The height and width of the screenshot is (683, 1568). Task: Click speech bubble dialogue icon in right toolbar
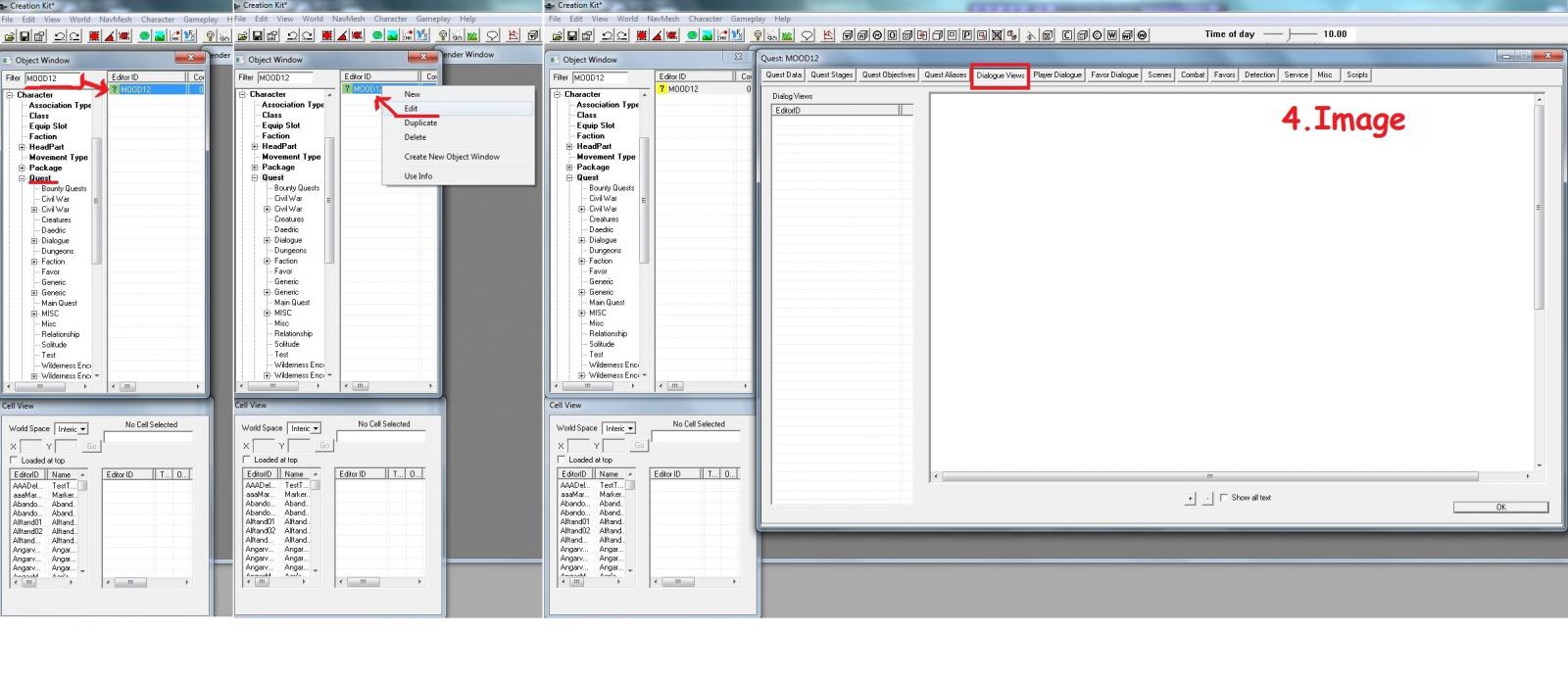(x=807, y=35)
